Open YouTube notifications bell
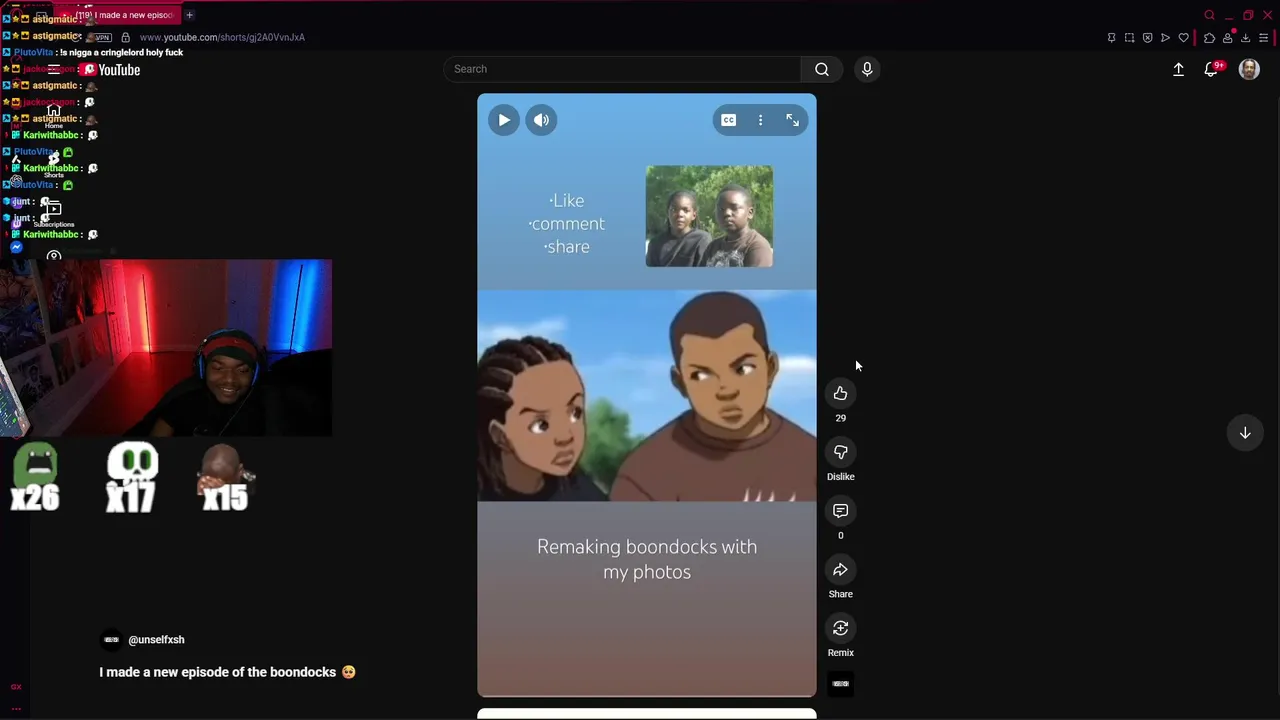The height and width of the screenshot is (720, 1280). [x=1211, y=69]
